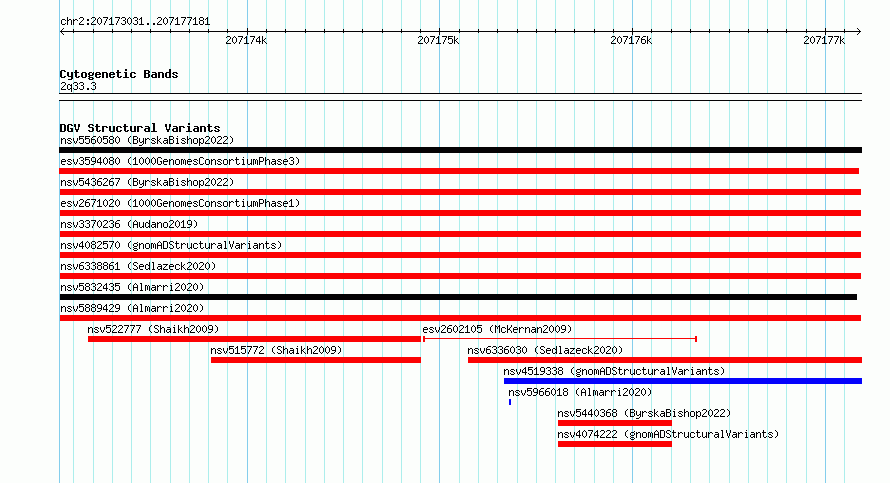
Task: Click the 207175k ruler label
Action: [x=438, y=40]
